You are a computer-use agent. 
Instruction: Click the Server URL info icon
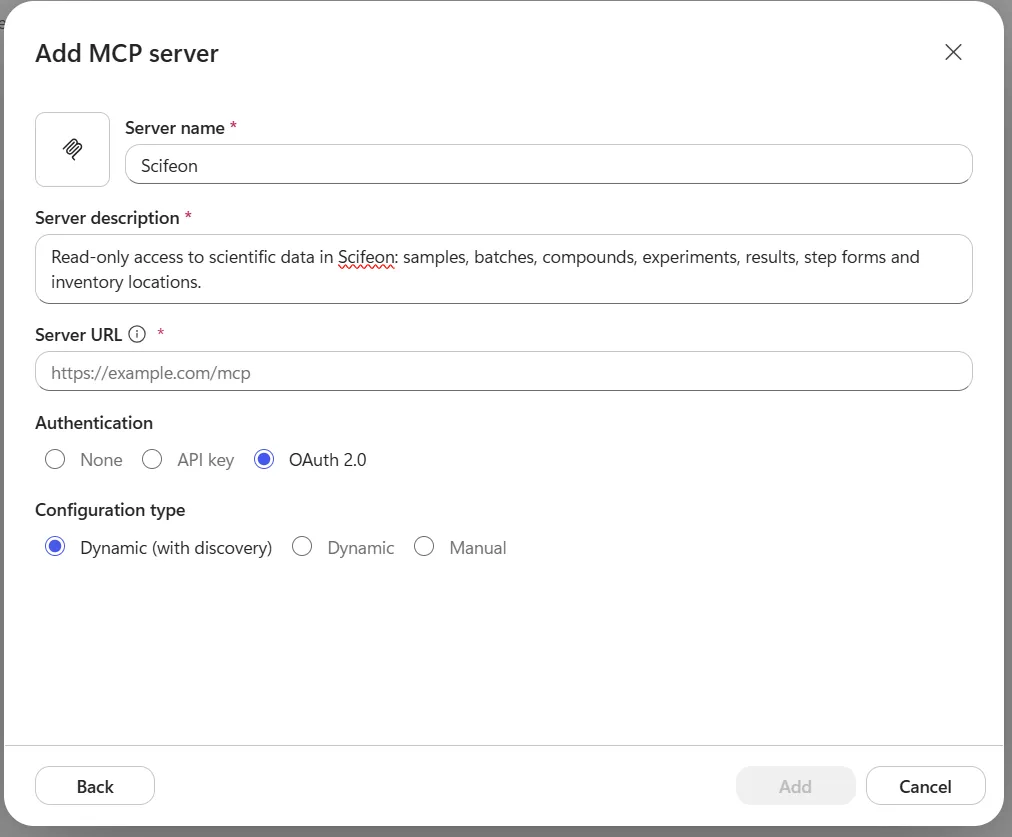click(x=137, y=334)
